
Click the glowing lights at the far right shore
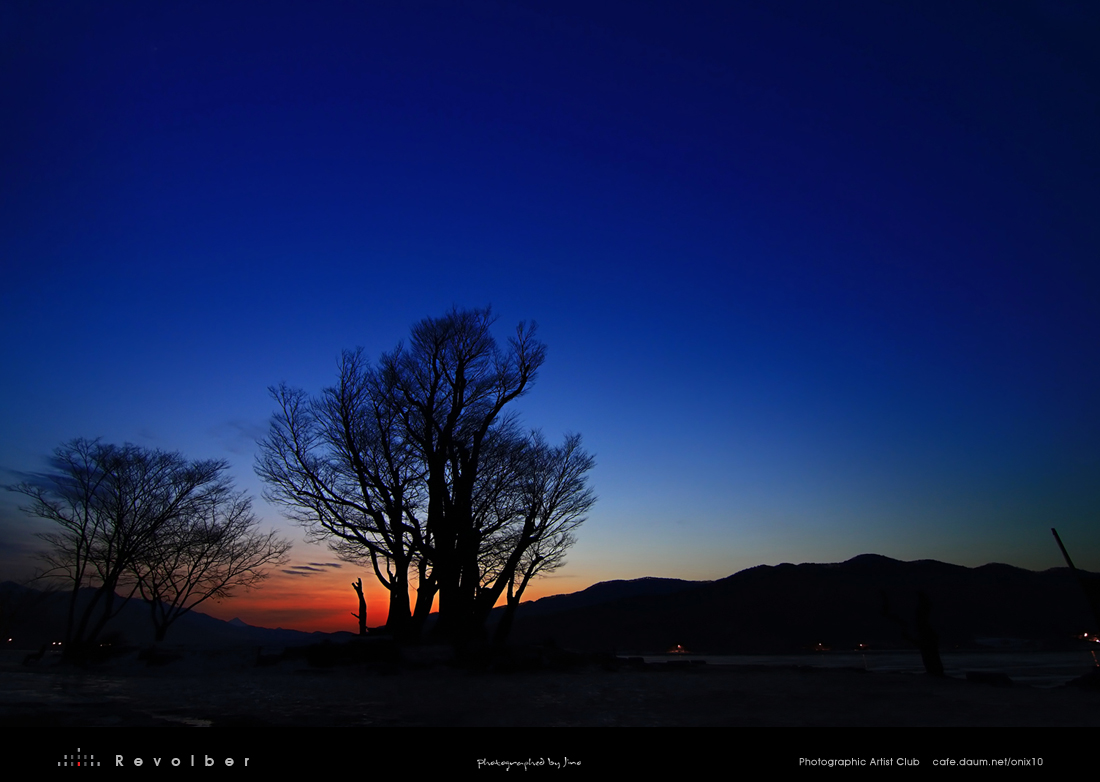coord(1088,637)
